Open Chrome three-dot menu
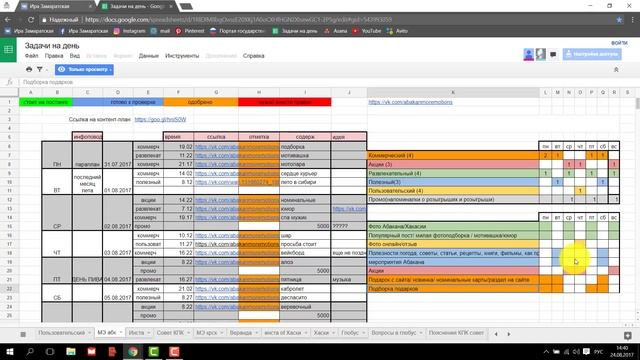 tap(633, 20)
